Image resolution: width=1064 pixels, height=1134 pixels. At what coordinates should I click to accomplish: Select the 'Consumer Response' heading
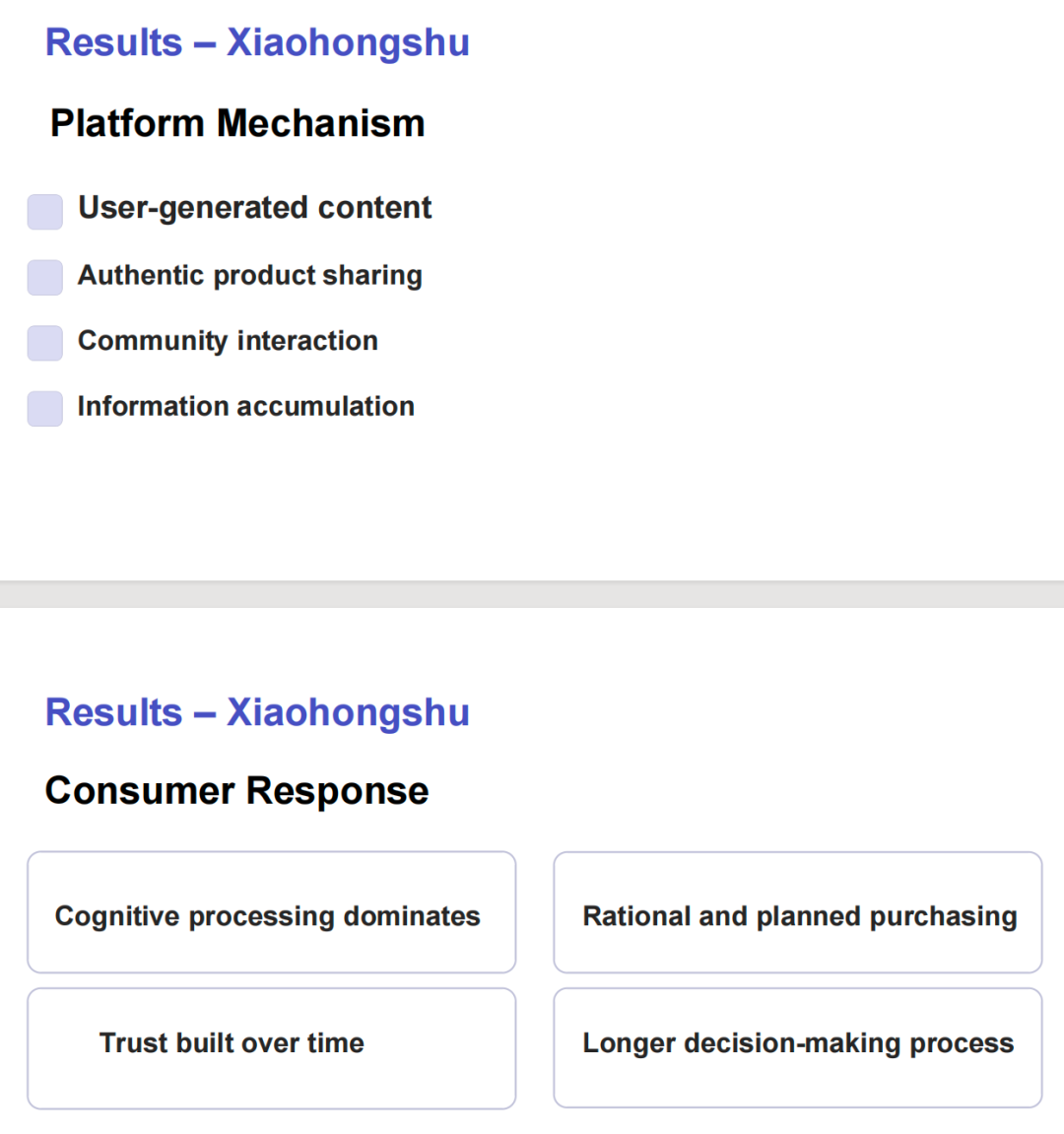coord(236,790)
